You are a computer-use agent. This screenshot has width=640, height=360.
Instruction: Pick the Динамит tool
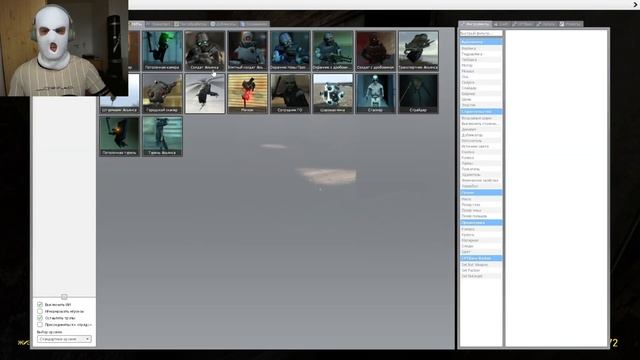(481, 129)
